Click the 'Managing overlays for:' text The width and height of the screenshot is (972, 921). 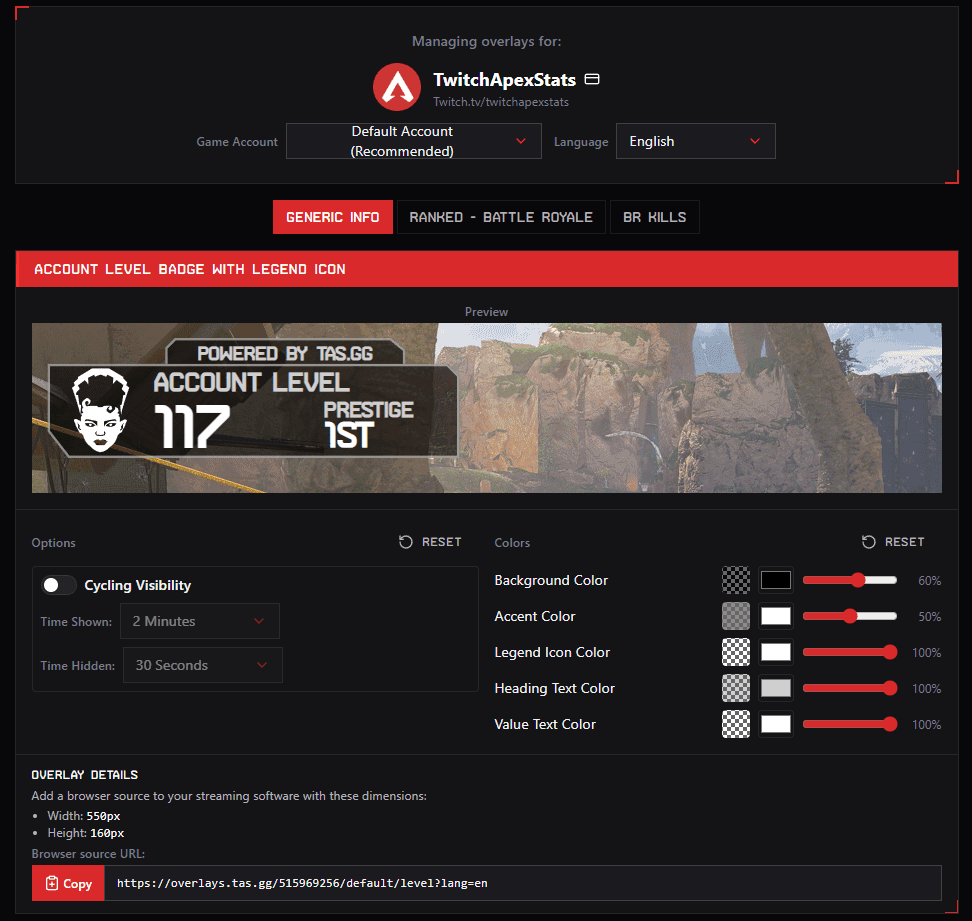coord(487,42)
